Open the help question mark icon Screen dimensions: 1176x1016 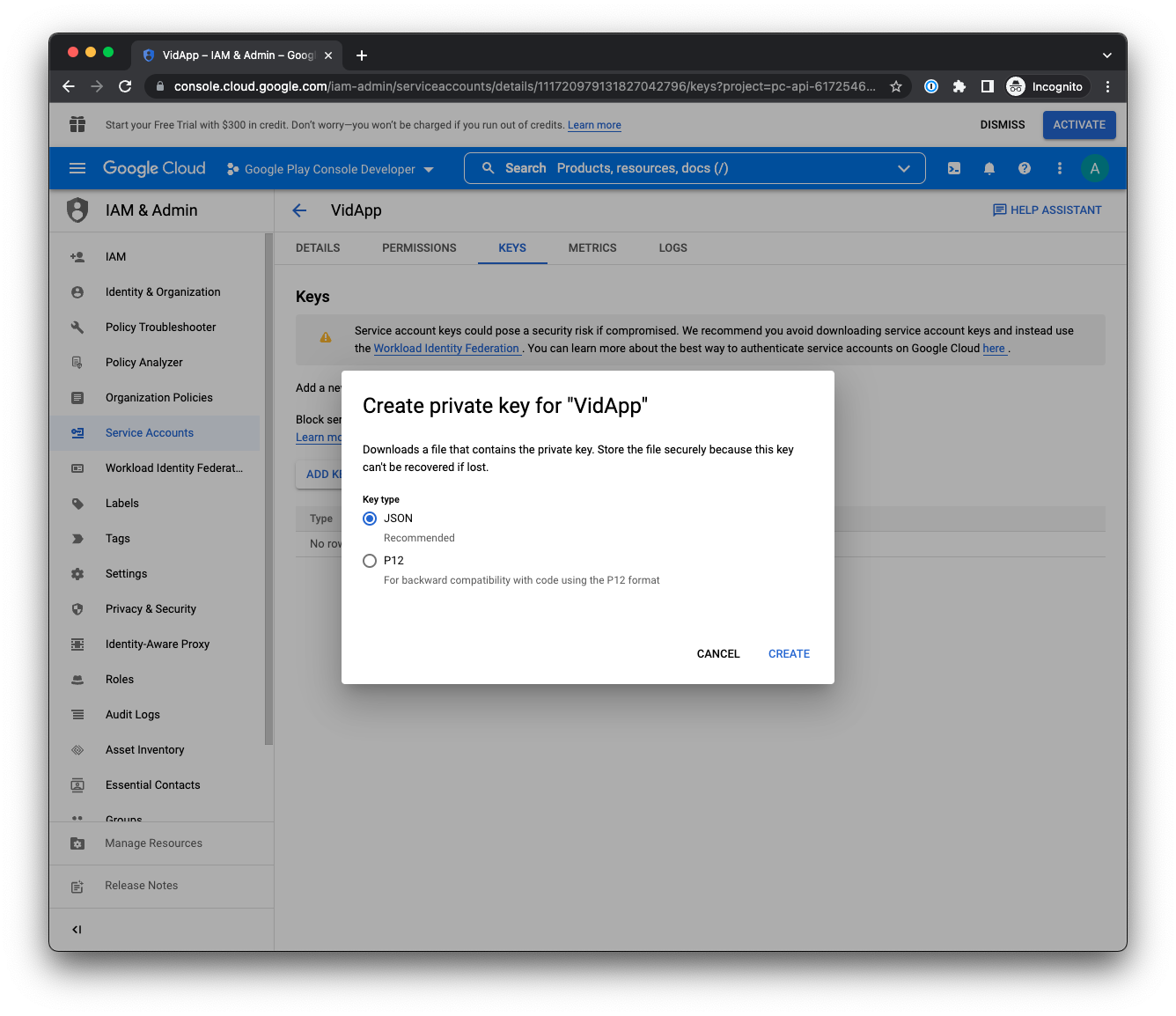tap(1025, 168)
